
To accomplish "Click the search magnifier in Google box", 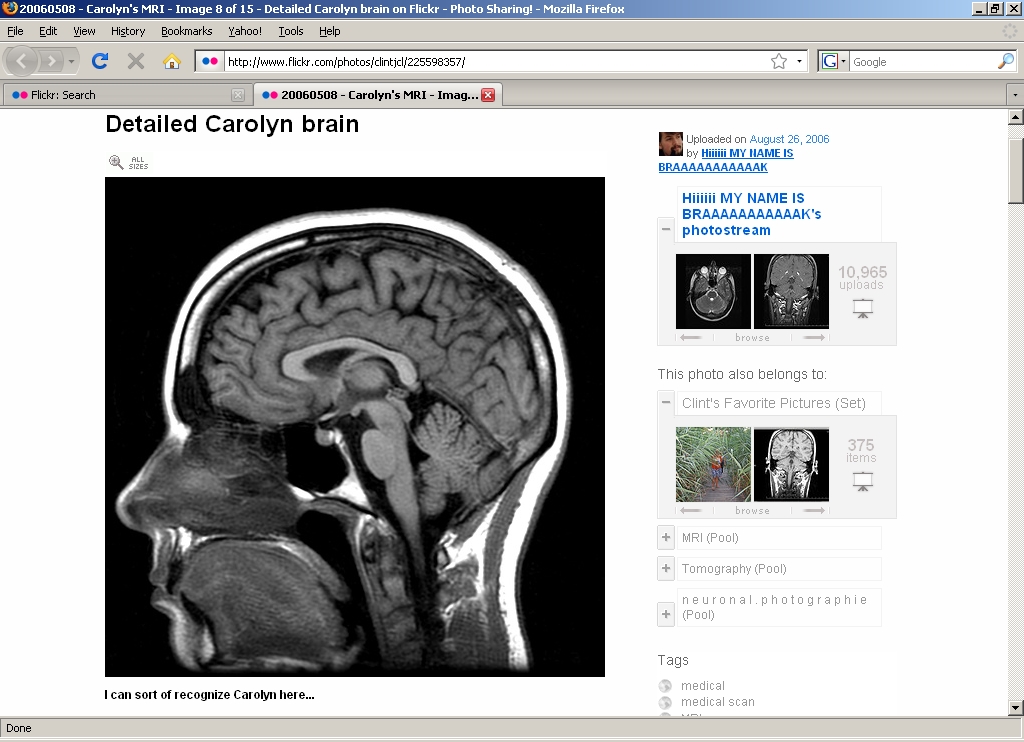I will 1005,61.
